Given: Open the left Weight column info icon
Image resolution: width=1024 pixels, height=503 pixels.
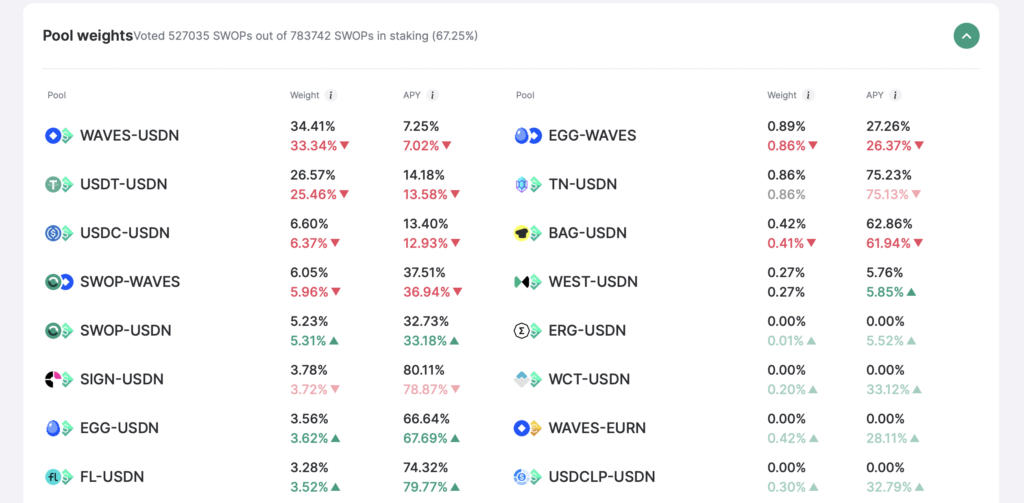Looking at the screenshot, I should 331,95.
